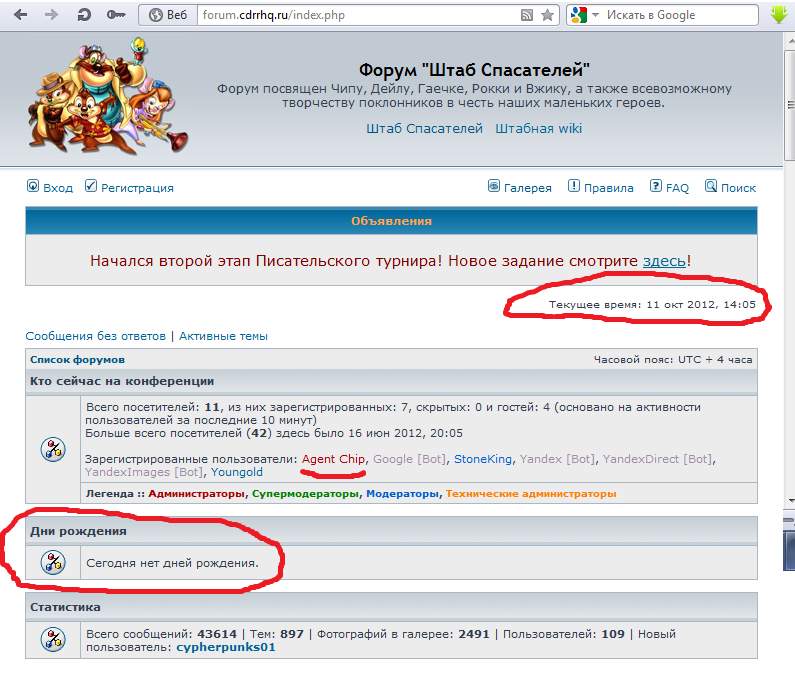Screen dimensions: 795x686
Task: Open Google [Bot] user profile
Action: click(x=410, y=459)
